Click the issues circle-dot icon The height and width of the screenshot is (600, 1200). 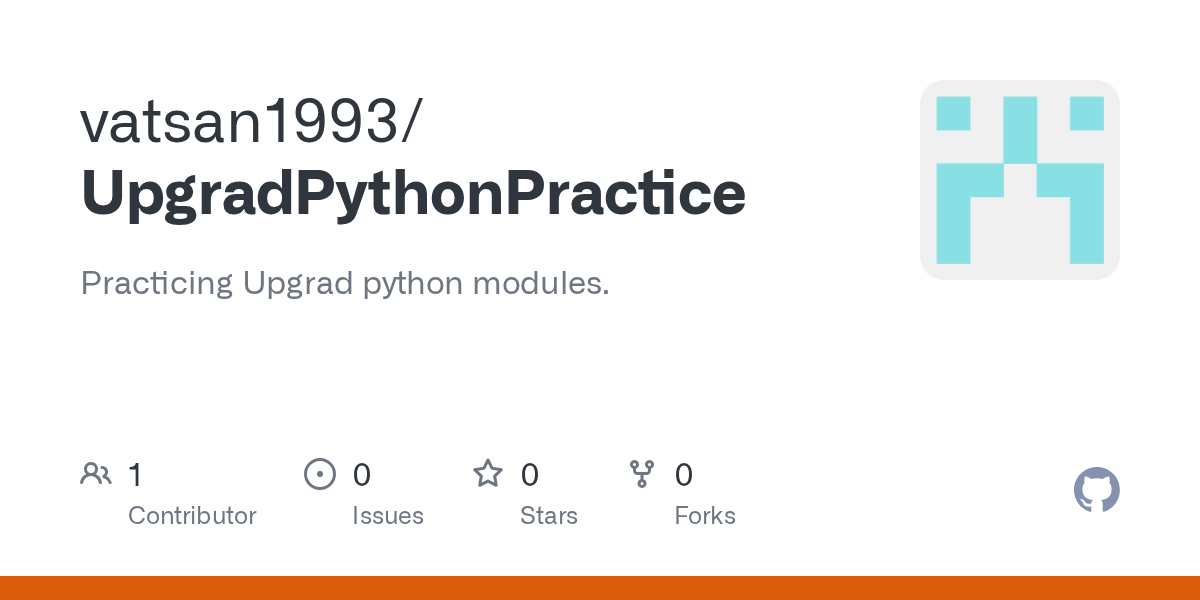coord(320,474)
